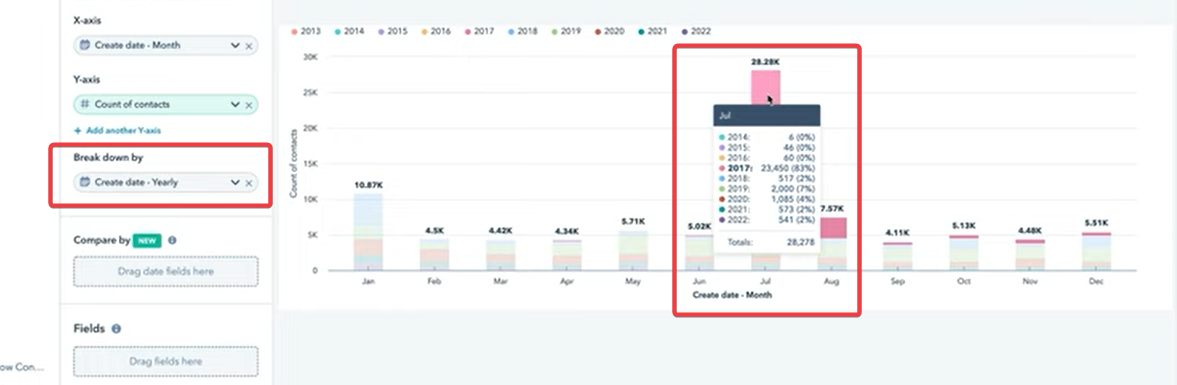Click the 2017: 23,450 (83%) tooltip row
This screenshot has height=385, width=1177.
point(767,169)
